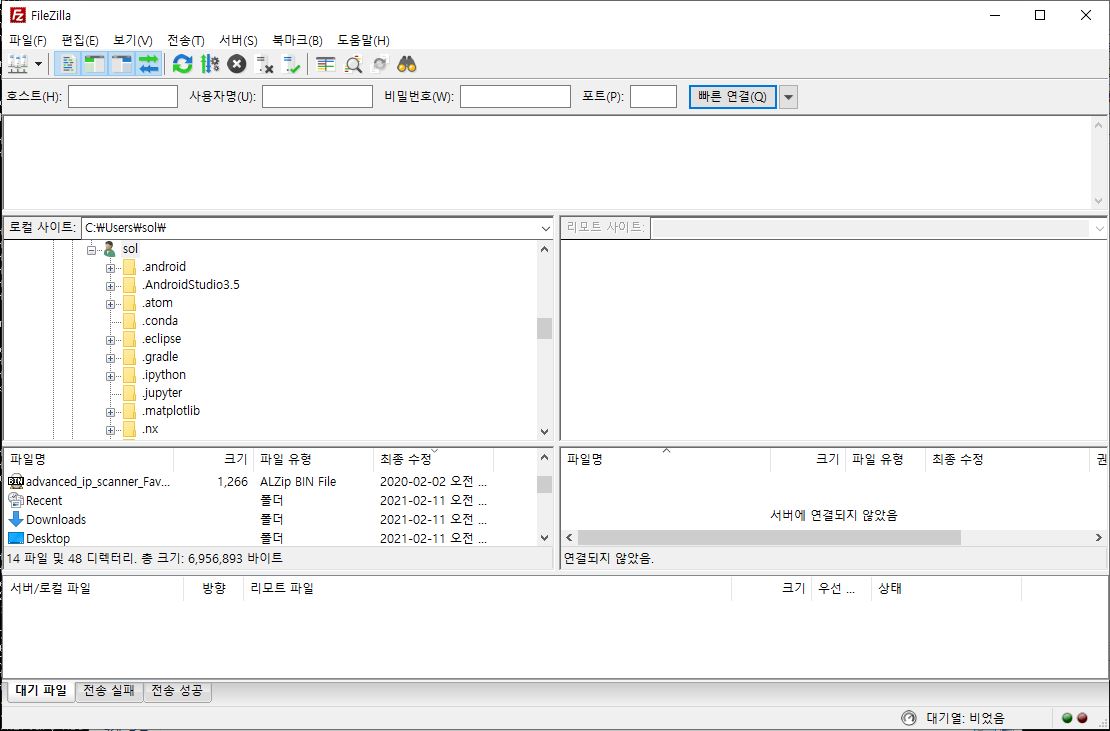Expand the .android folder tree node
This screenshot has height=731, width=1110.
click(111, 267)
